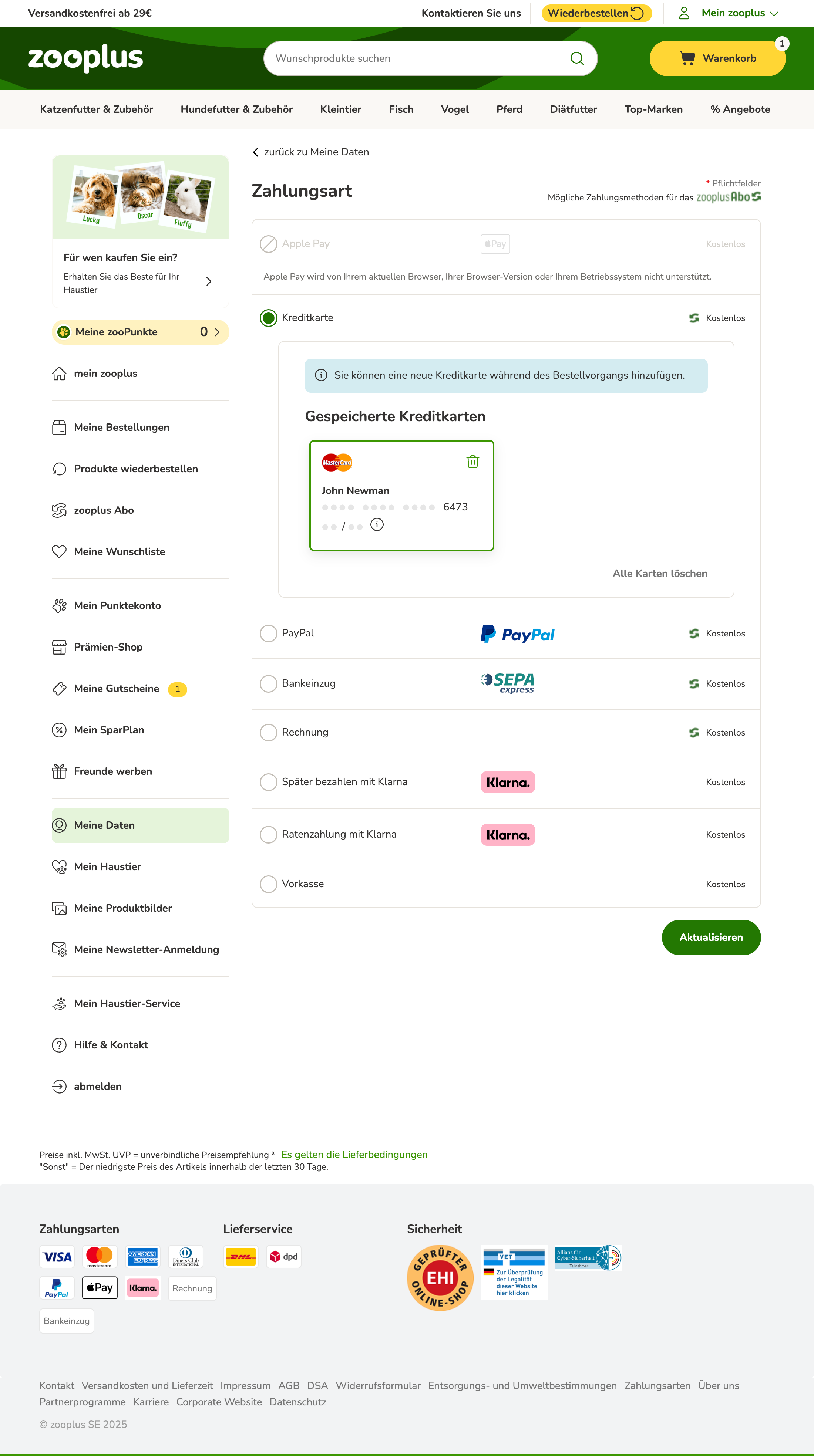Click 'Alle Karten löschen' link
This screenshot has height=1456, width=814.
click(660, 573)
